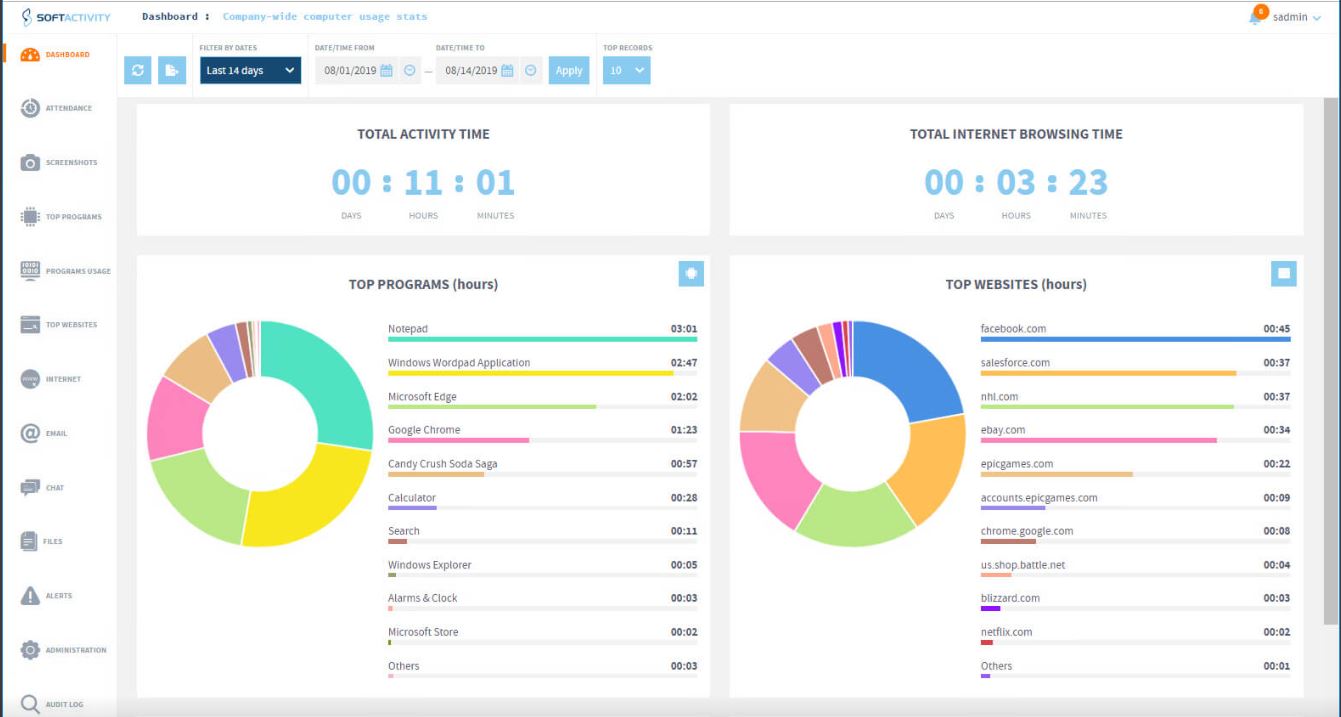The width and height of the screenshot is (1341, 717).
Task: Click the 'Company-wide computer usage stats' subtitle
Action: click(325, 17)
